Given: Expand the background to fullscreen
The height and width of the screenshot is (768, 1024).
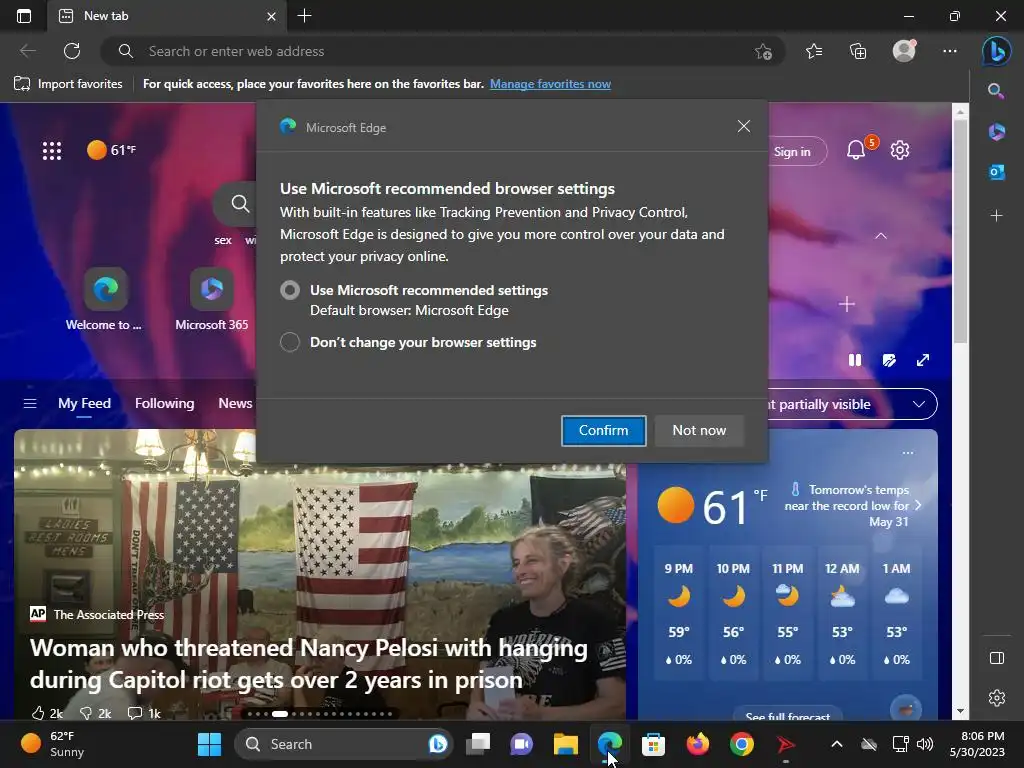Looking at the screenshot, I should point(923,360).
